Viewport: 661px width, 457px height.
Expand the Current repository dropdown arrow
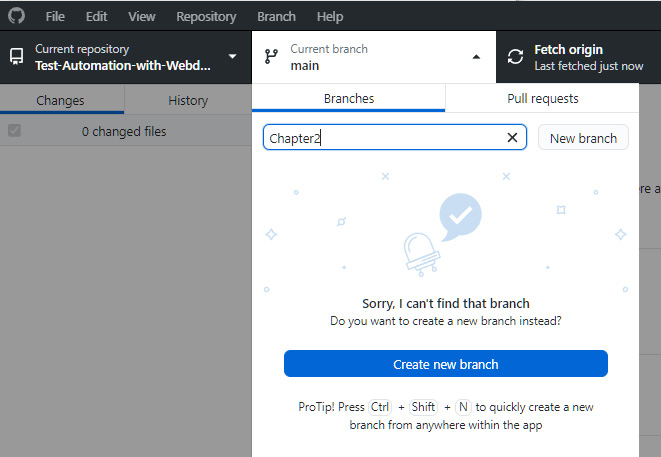[x=232, y=56]
